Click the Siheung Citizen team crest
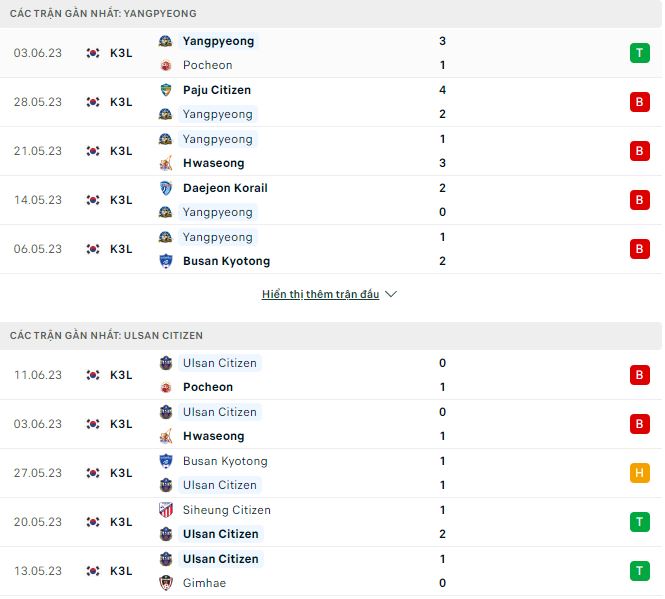Viewport: 665px width, 599px height. 165,510
